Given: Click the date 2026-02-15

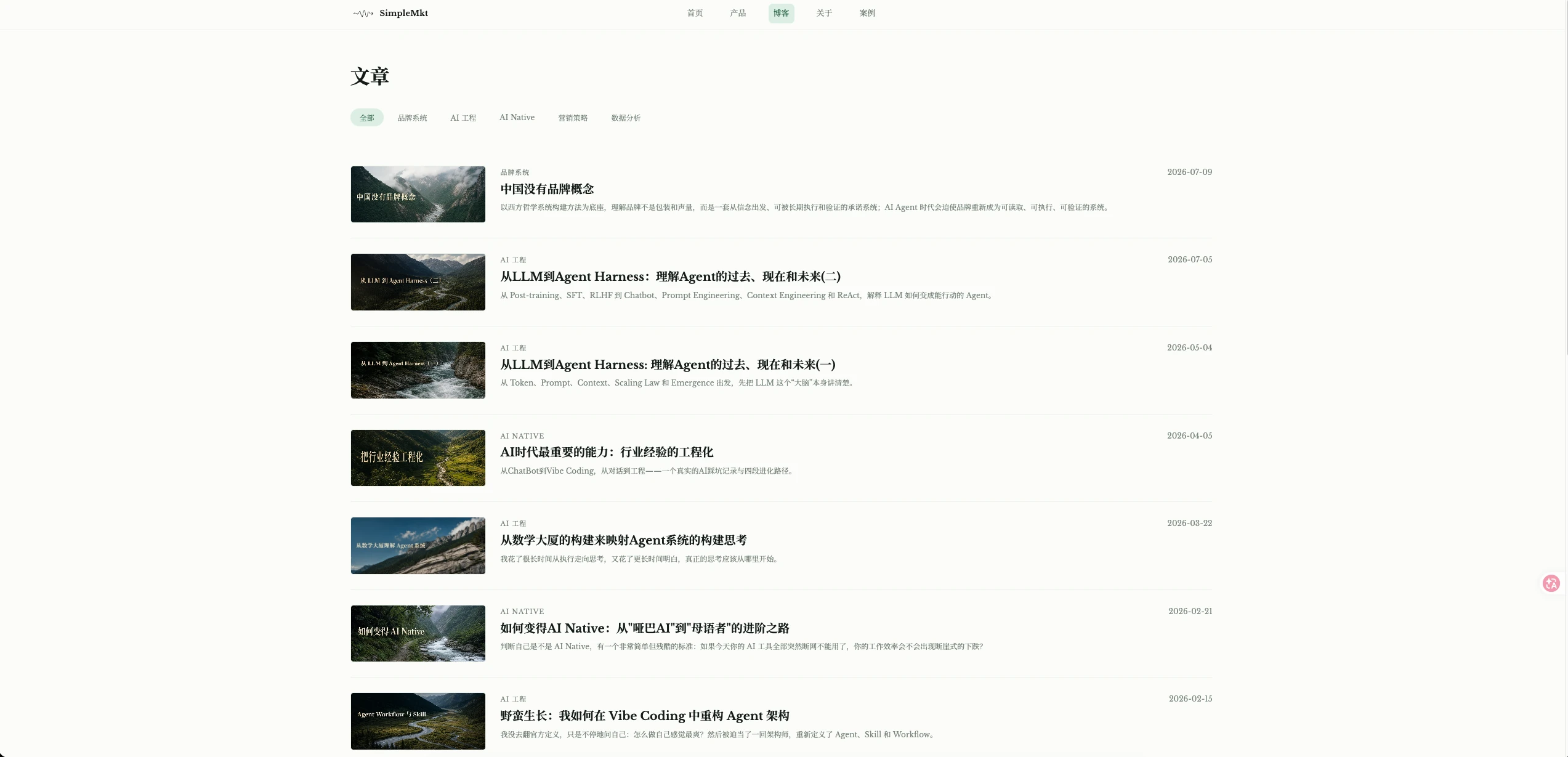Looking at the screenshot, I should click(1190, 698).
